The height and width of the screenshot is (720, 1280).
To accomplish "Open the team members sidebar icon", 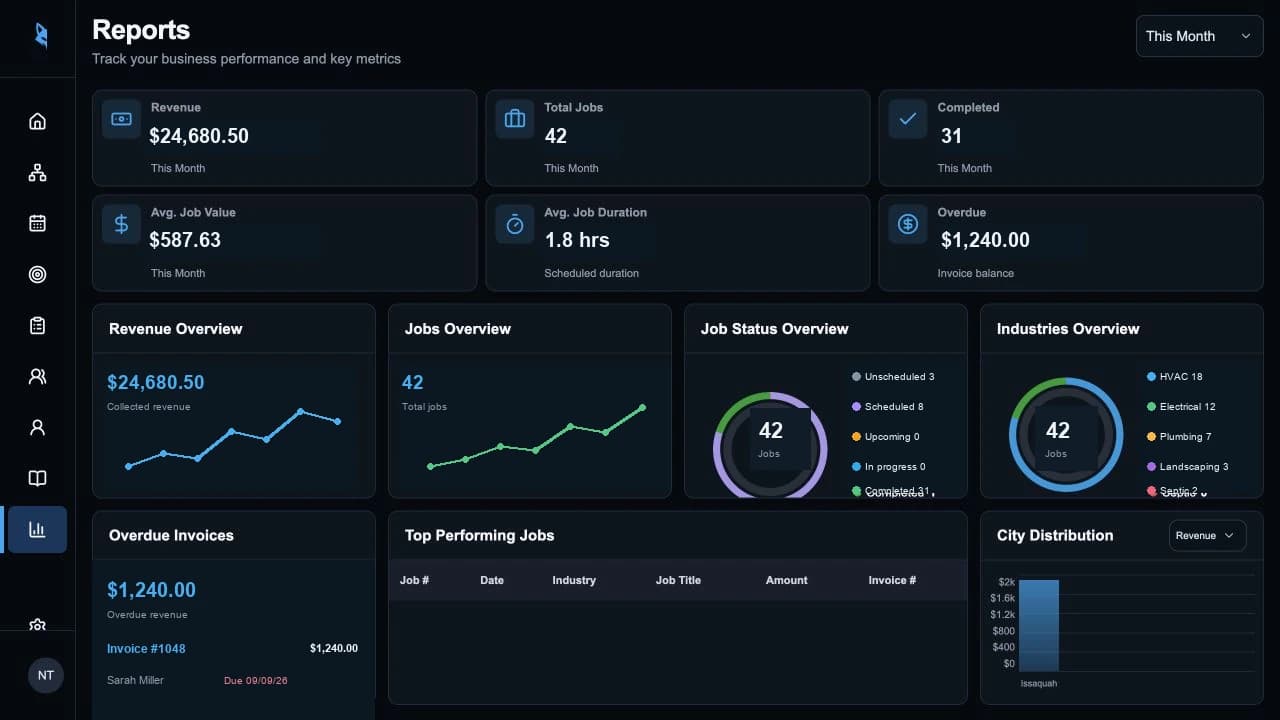I will pos(37,376).
